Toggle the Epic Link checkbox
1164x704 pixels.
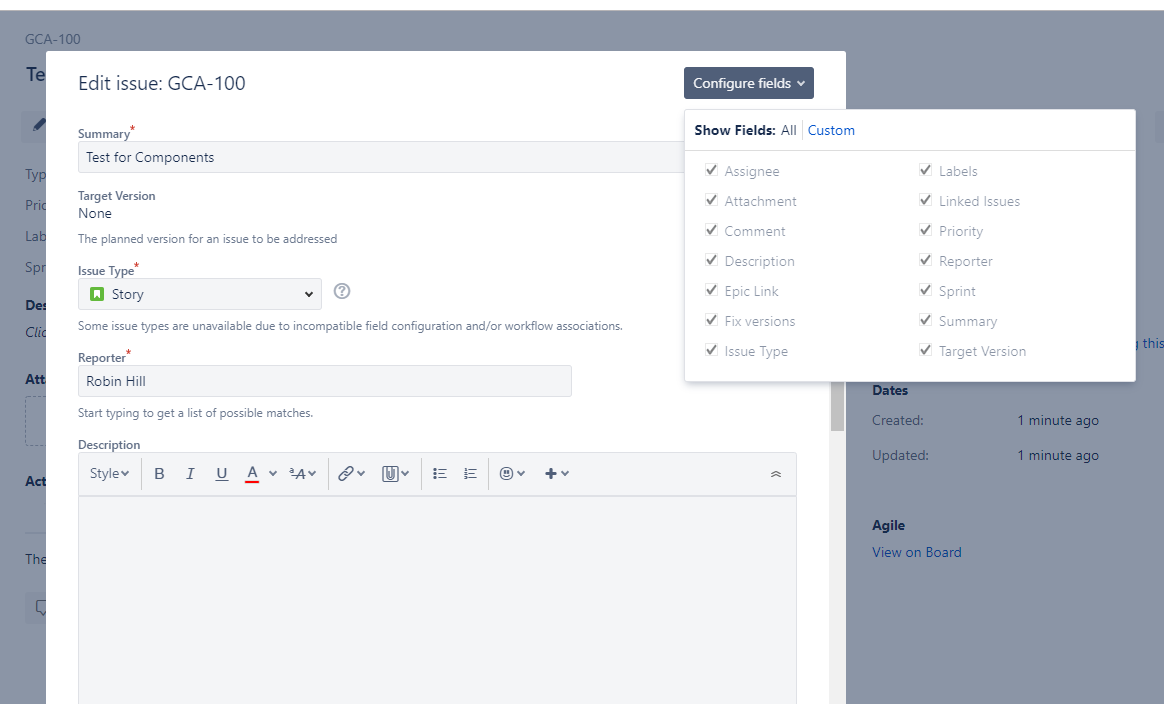711,290
